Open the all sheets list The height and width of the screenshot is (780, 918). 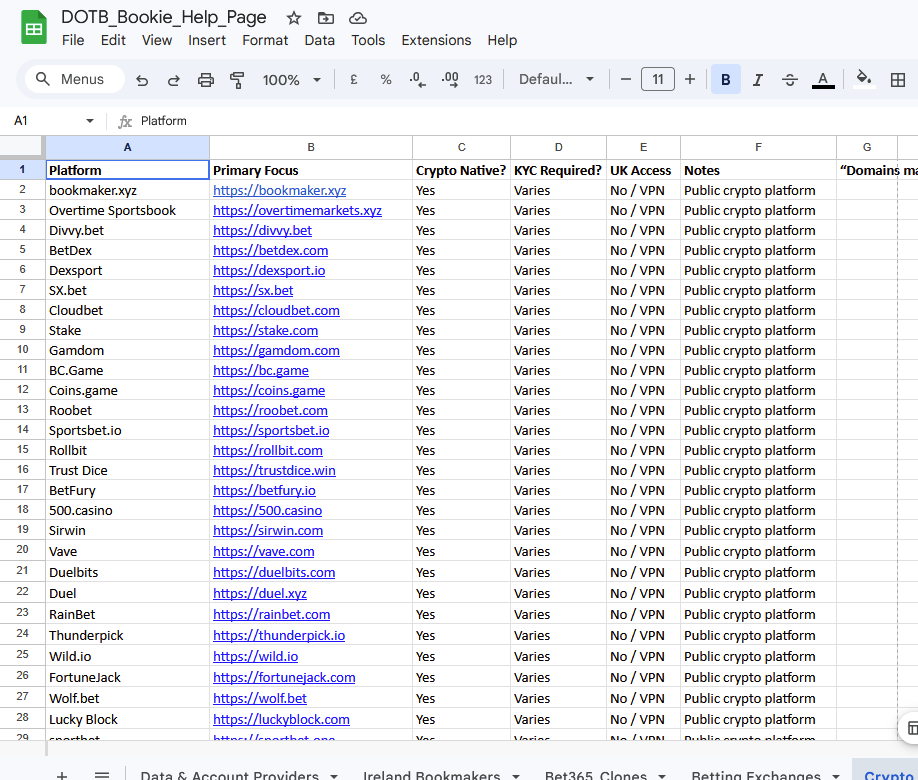click(x=102, y=775)
